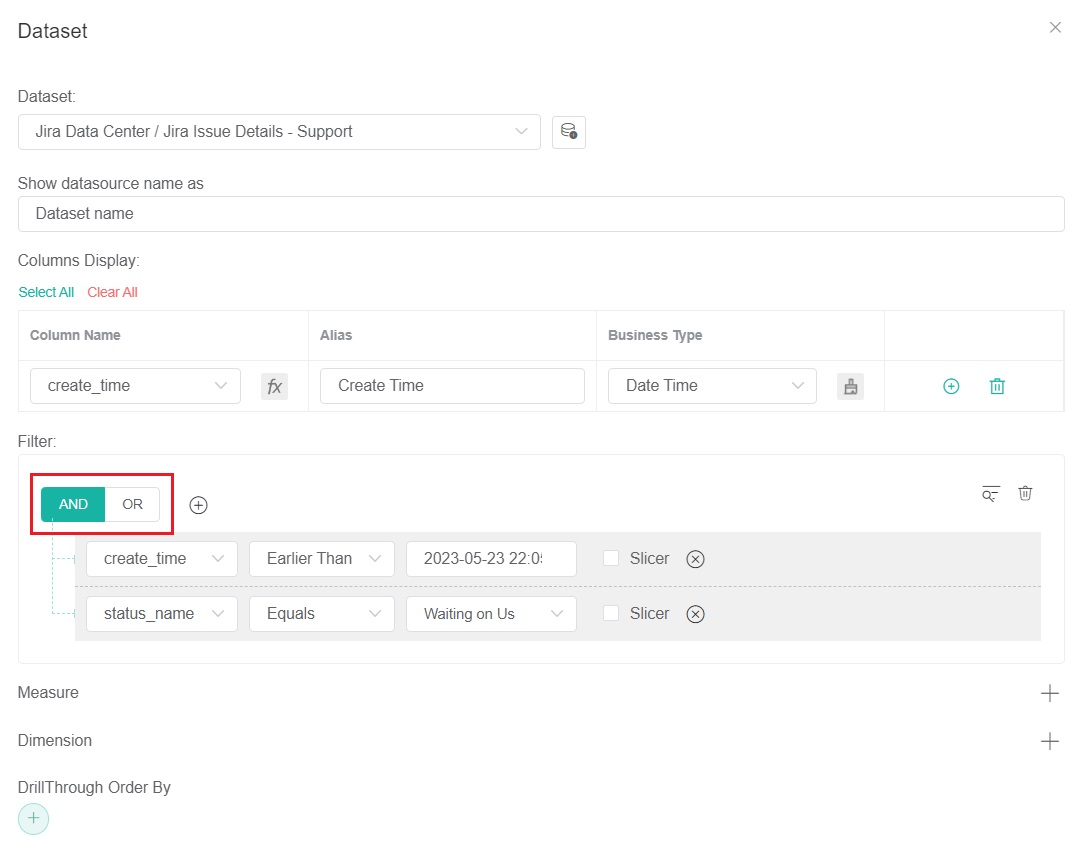Remove the create_time filter condition
Viewport: 1083px width, 849px height.
pos(696,559)
